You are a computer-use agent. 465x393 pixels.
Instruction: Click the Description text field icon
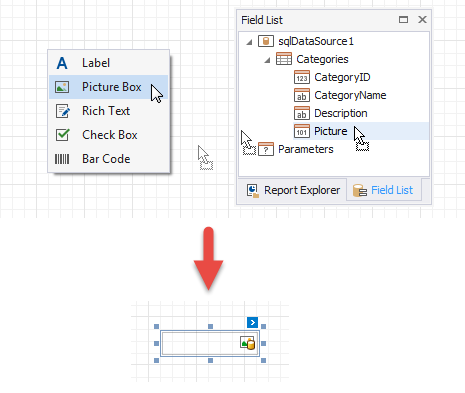(302, 113)
